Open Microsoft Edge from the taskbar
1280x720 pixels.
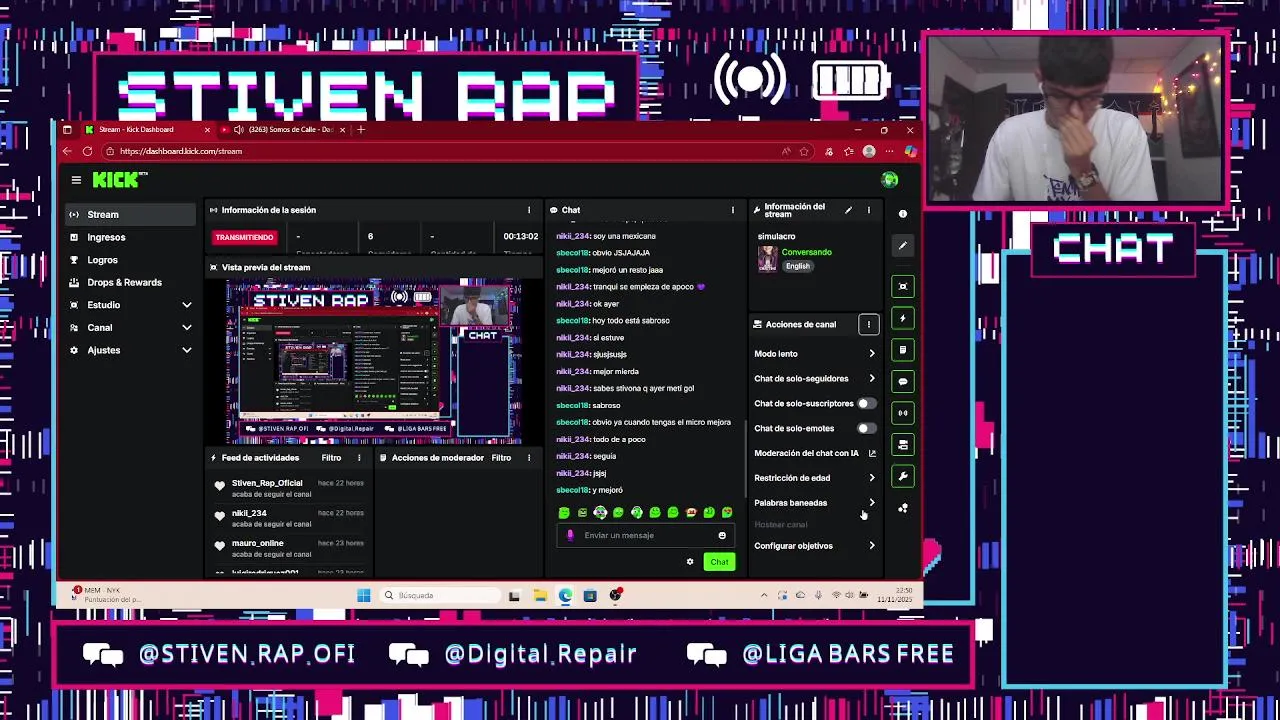[565, 595]
